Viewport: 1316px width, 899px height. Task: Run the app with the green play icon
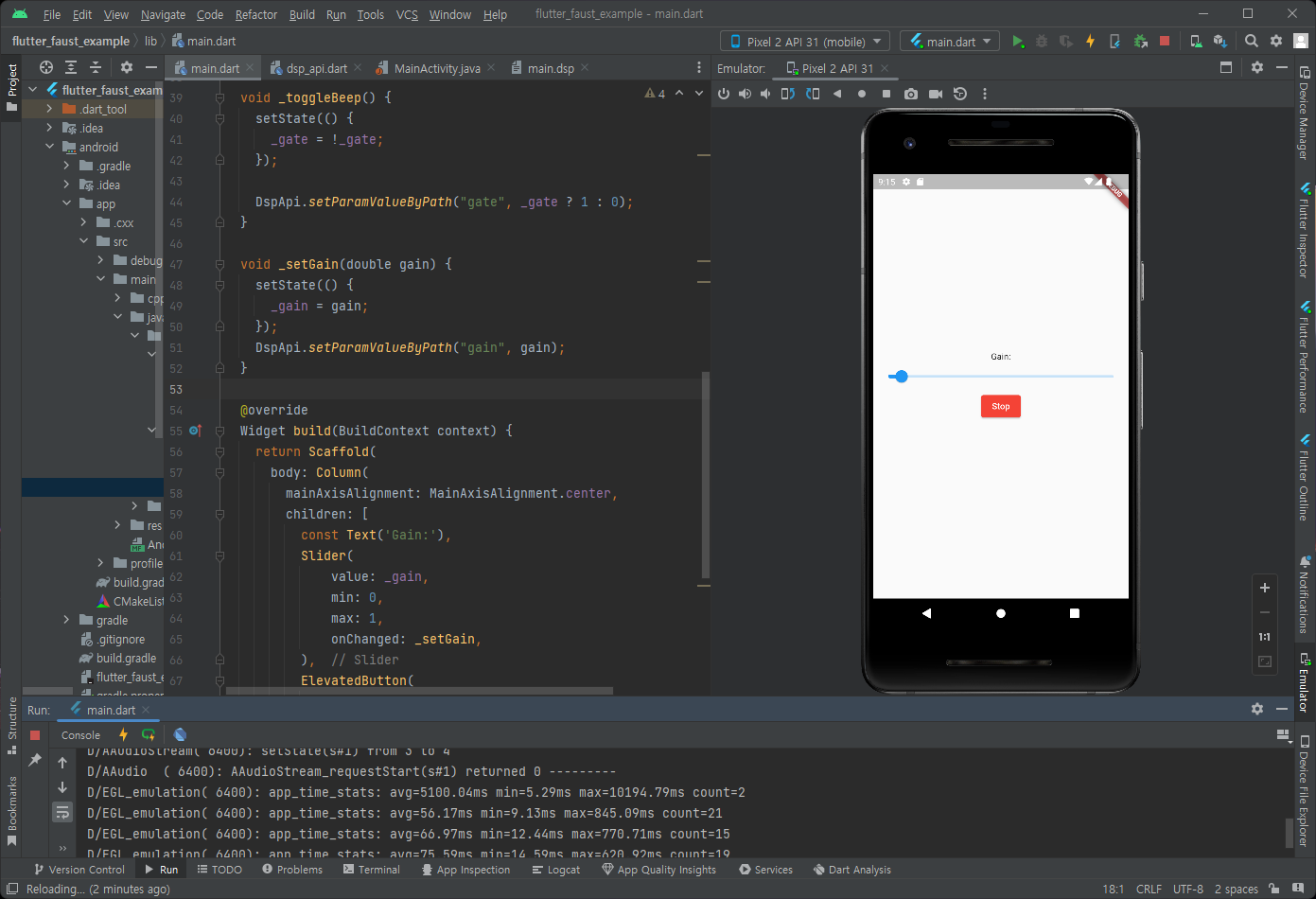click(x=1017, y=41)
